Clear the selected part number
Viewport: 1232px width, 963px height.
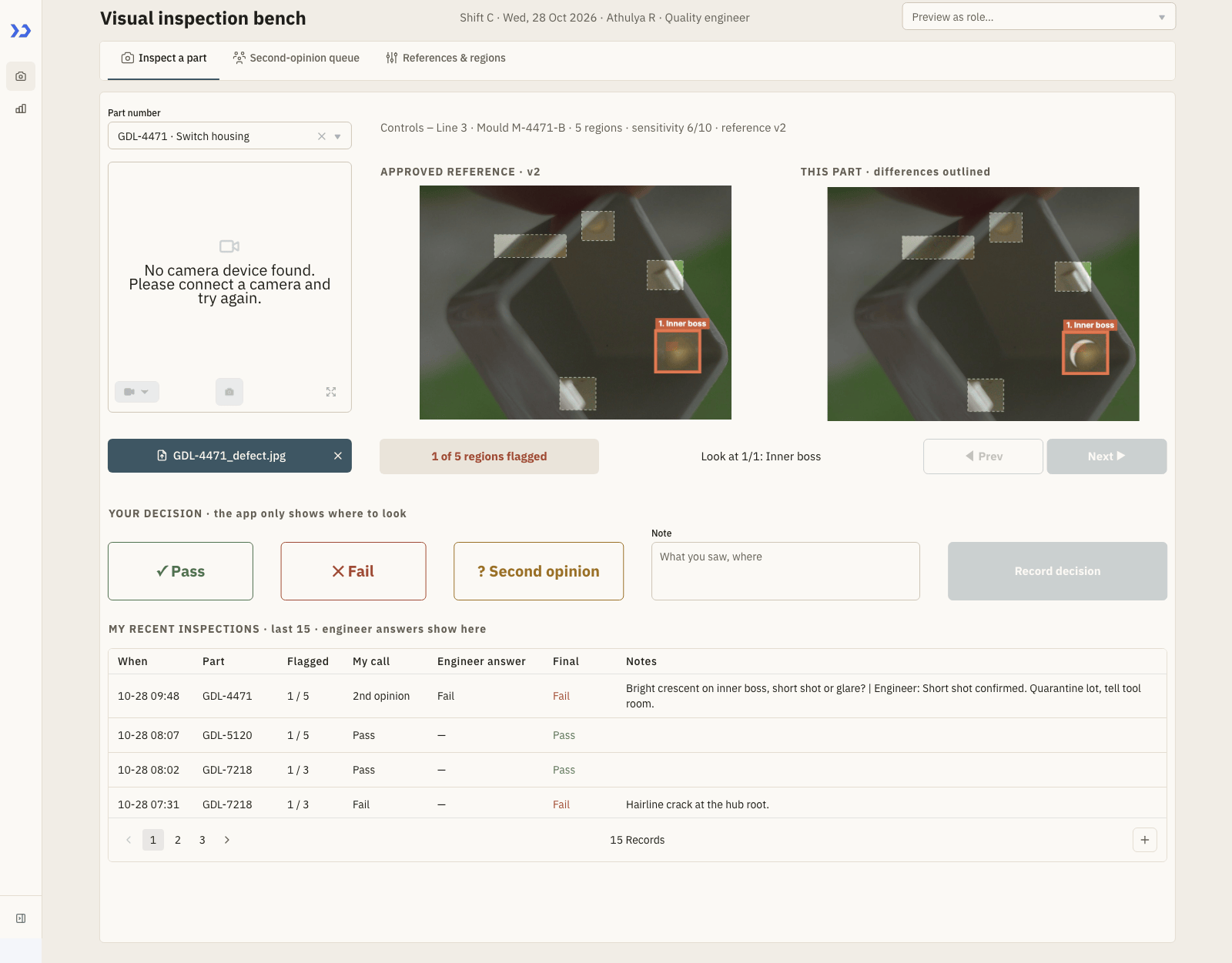coord(322,136)
